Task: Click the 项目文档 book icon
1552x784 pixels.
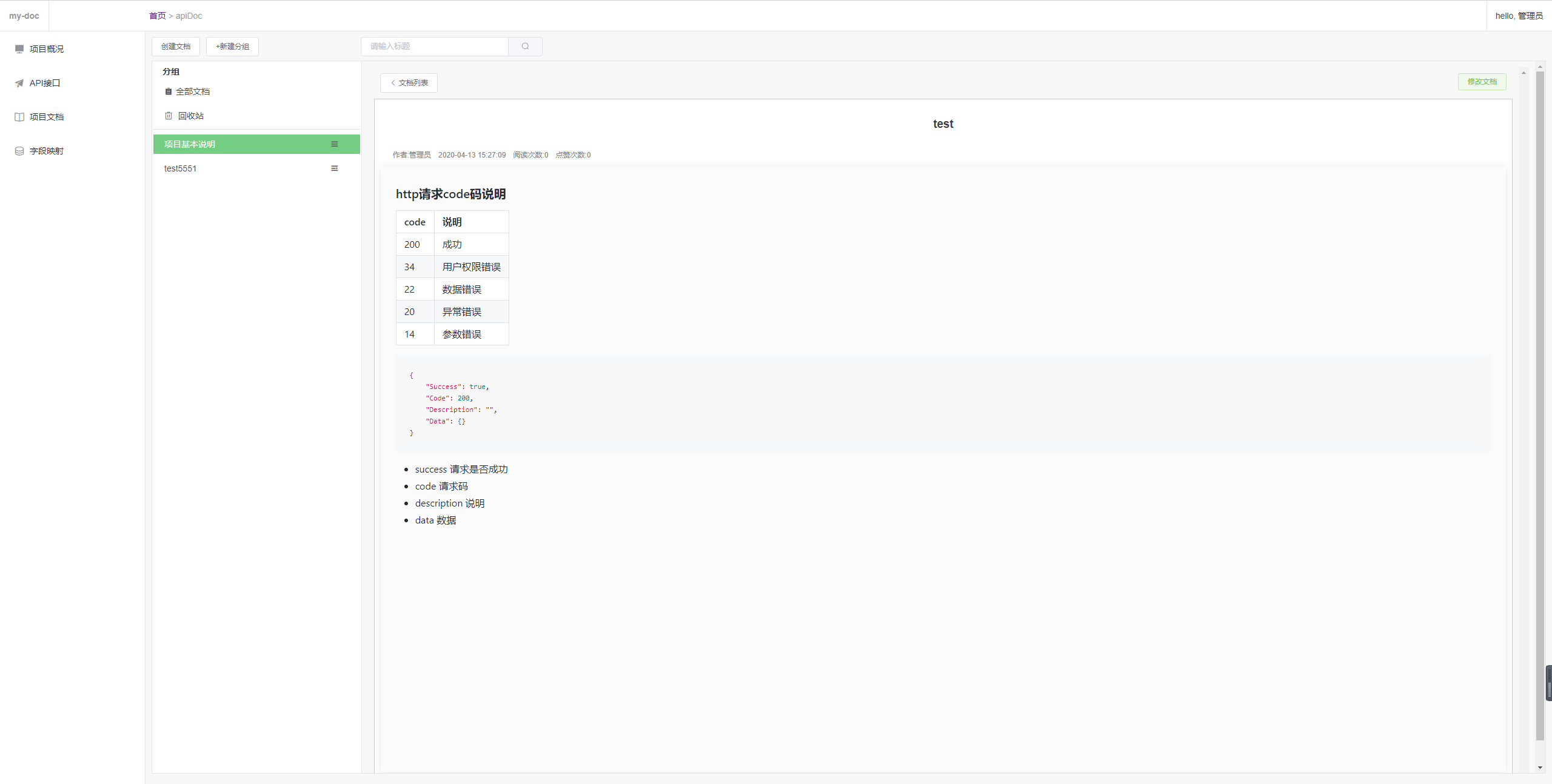Action: point(19,117)
